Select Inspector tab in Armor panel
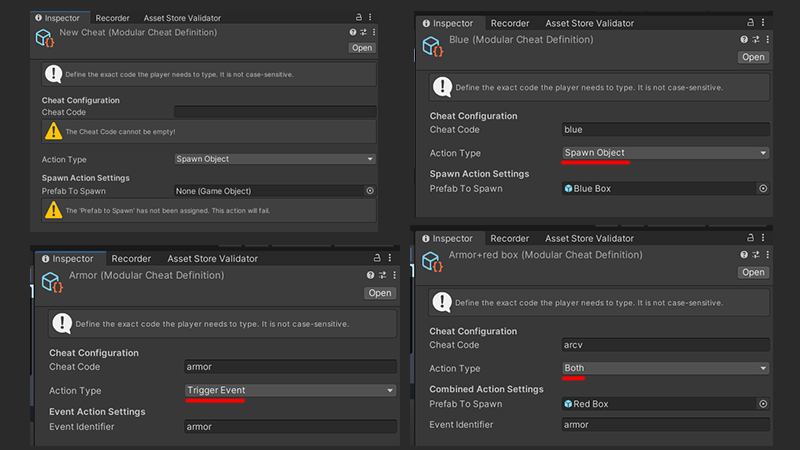800x450 pixels. coord(68,259)
